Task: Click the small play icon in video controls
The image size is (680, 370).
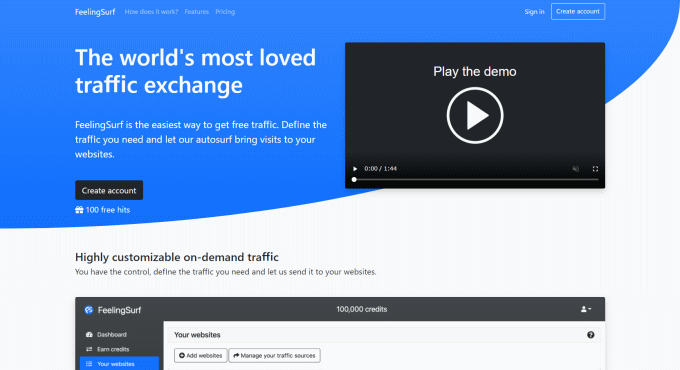Action: [355, 169]
